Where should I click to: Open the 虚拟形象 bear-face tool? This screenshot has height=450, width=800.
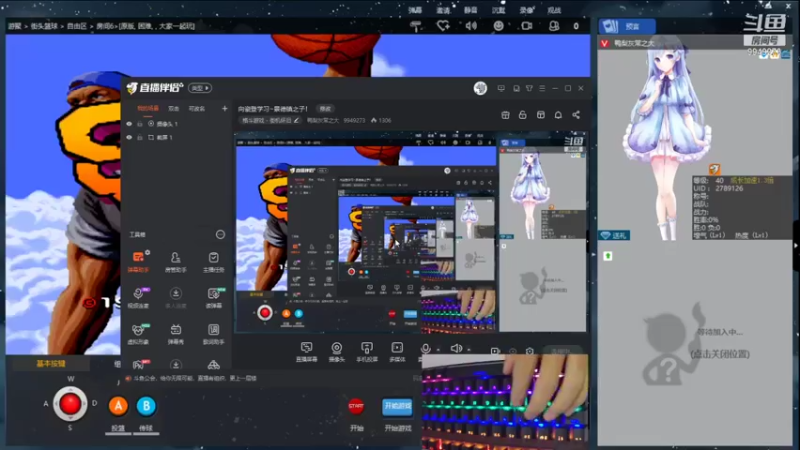click(138, 334)
